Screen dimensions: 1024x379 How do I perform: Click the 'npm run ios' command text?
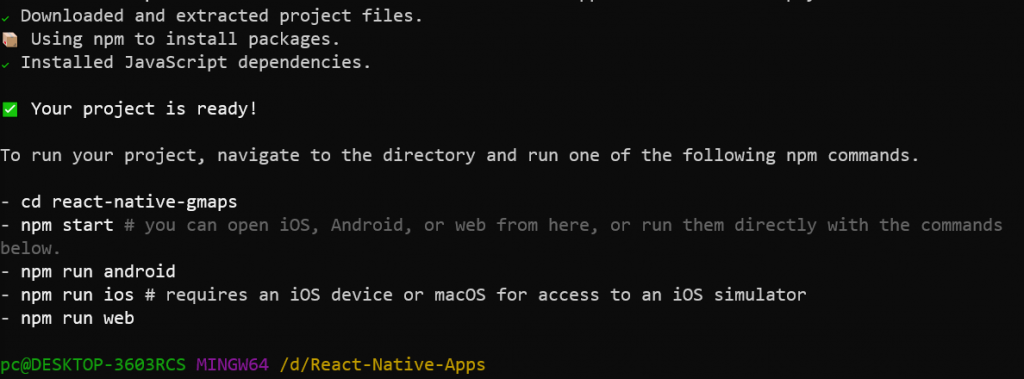pyautogui.click(x=77, y=295)
